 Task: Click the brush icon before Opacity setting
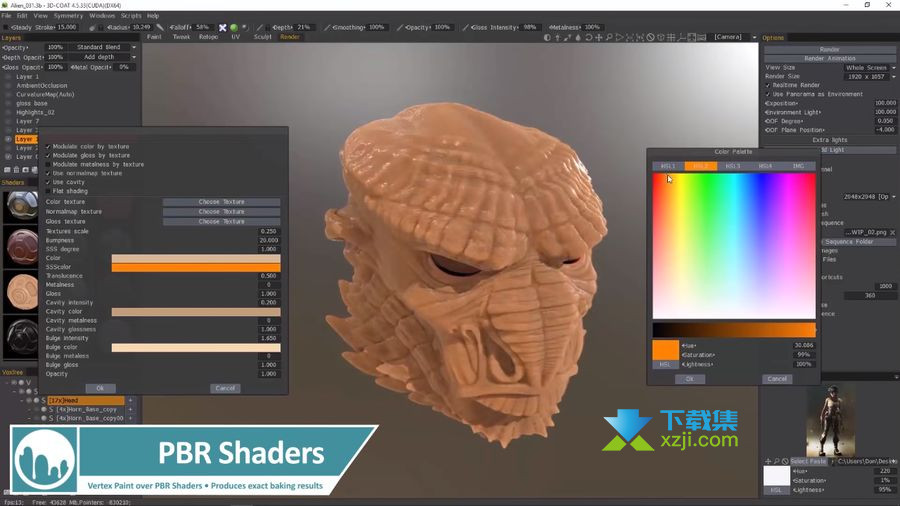click(400, 28)
